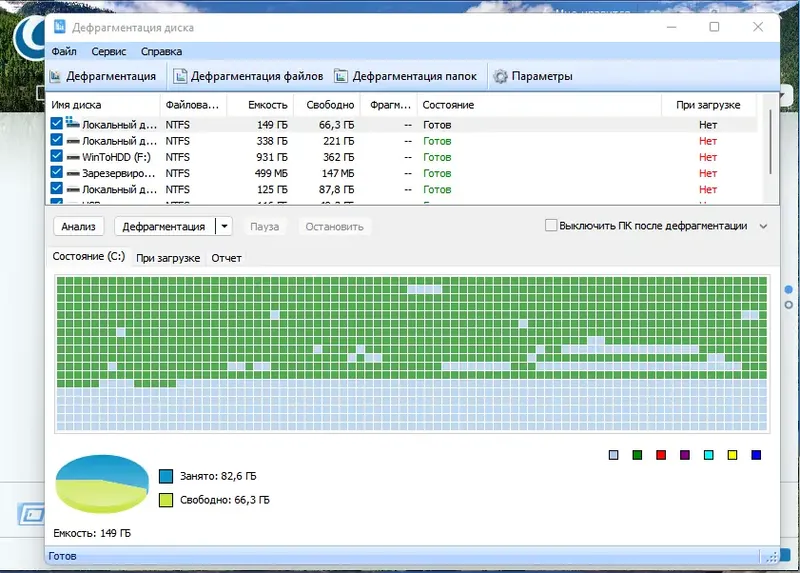Click the app icon in title bar
This screenshot has width=800, height=573.
point(60,27)
